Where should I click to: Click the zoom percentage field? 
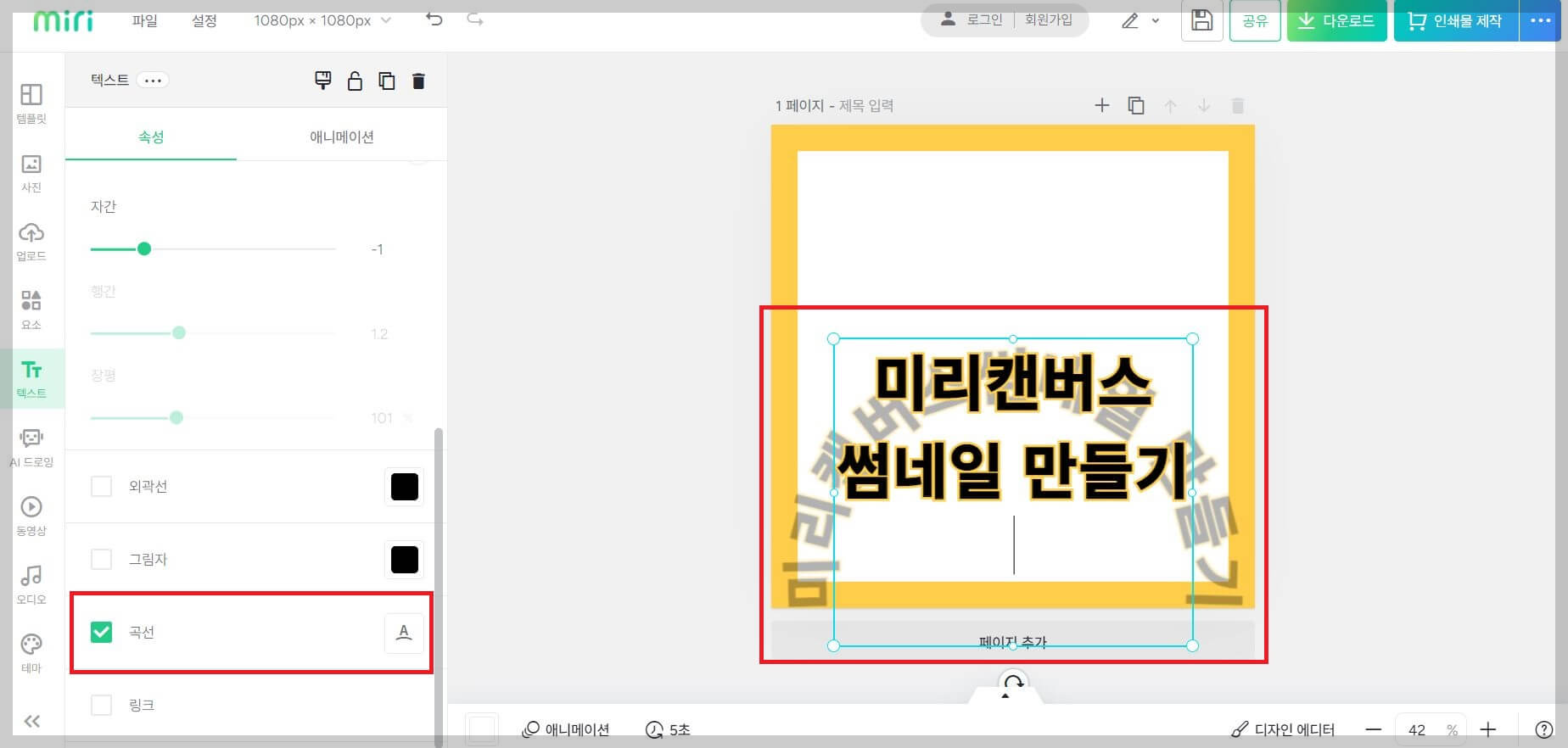[x=1430, y=729]
